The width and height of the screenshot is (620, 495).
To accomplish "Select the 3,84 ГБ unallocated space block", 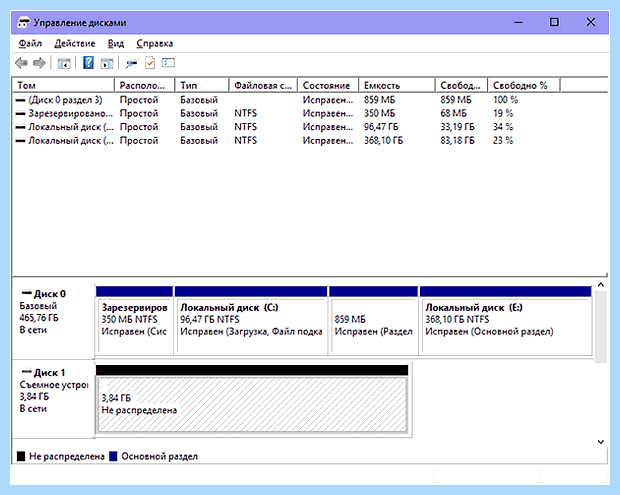I will (x=252, y=399).
